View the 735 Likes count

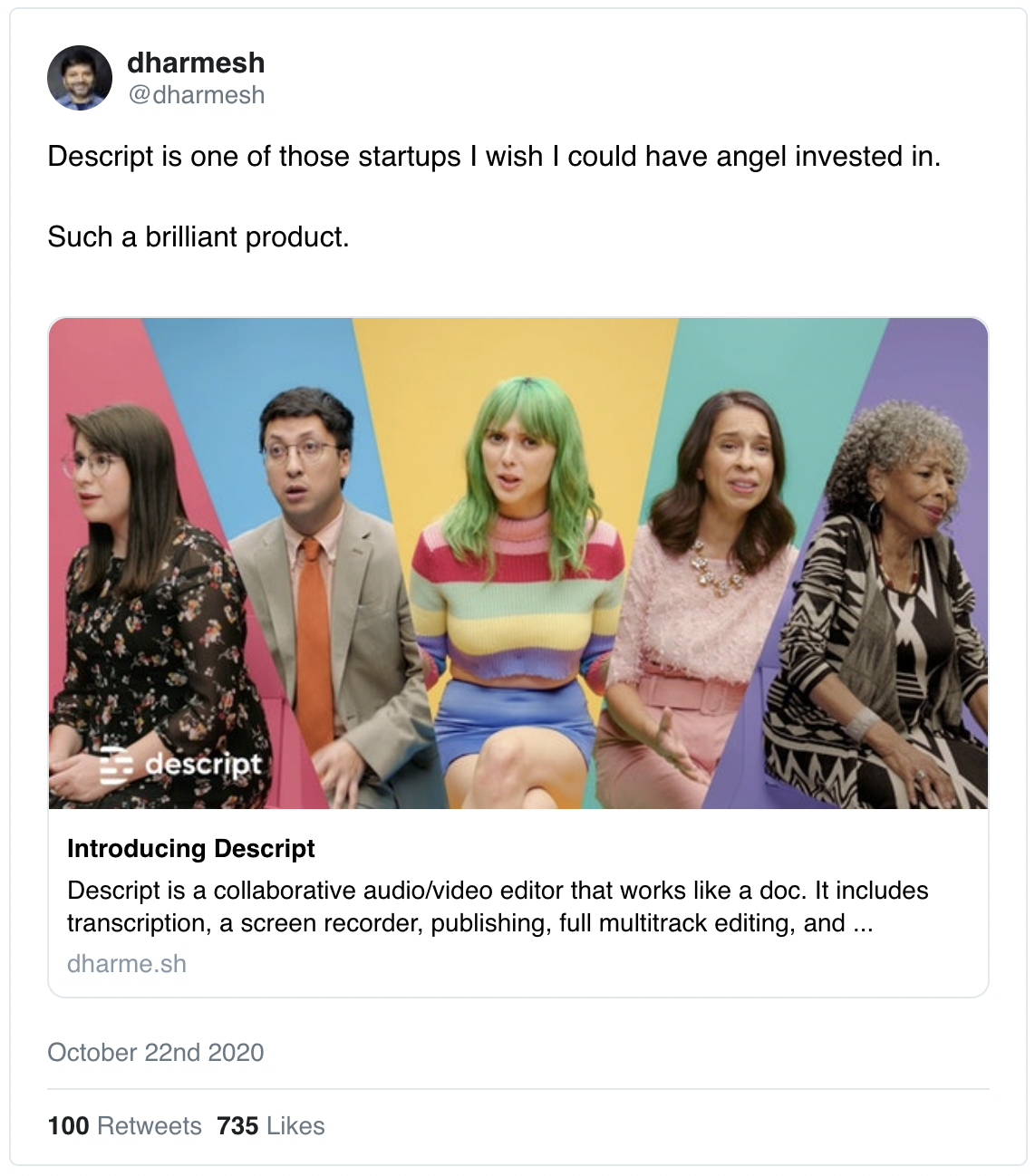[270, 1126]
